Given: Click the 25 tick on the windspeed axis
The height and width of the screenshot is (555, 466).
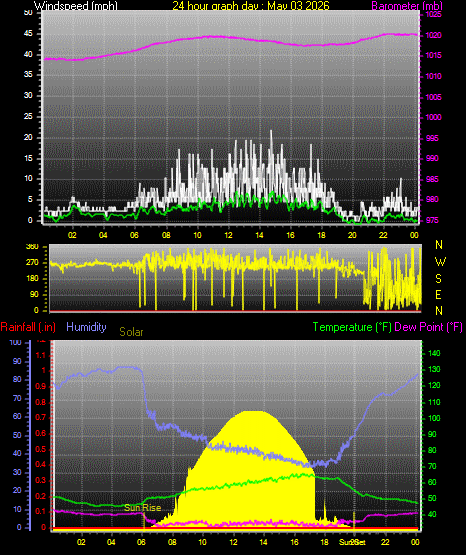Looking at the screenshot, I should [28, 116].
